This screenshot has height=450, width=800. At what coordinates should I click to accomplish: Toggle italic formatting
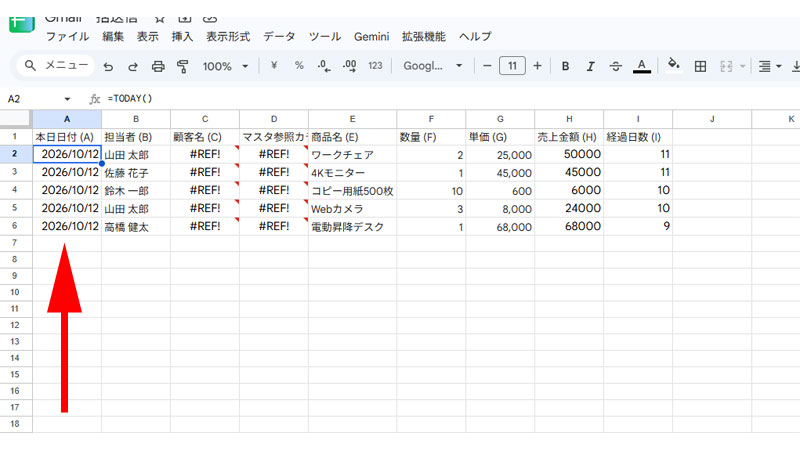click(x=590, y=66)
